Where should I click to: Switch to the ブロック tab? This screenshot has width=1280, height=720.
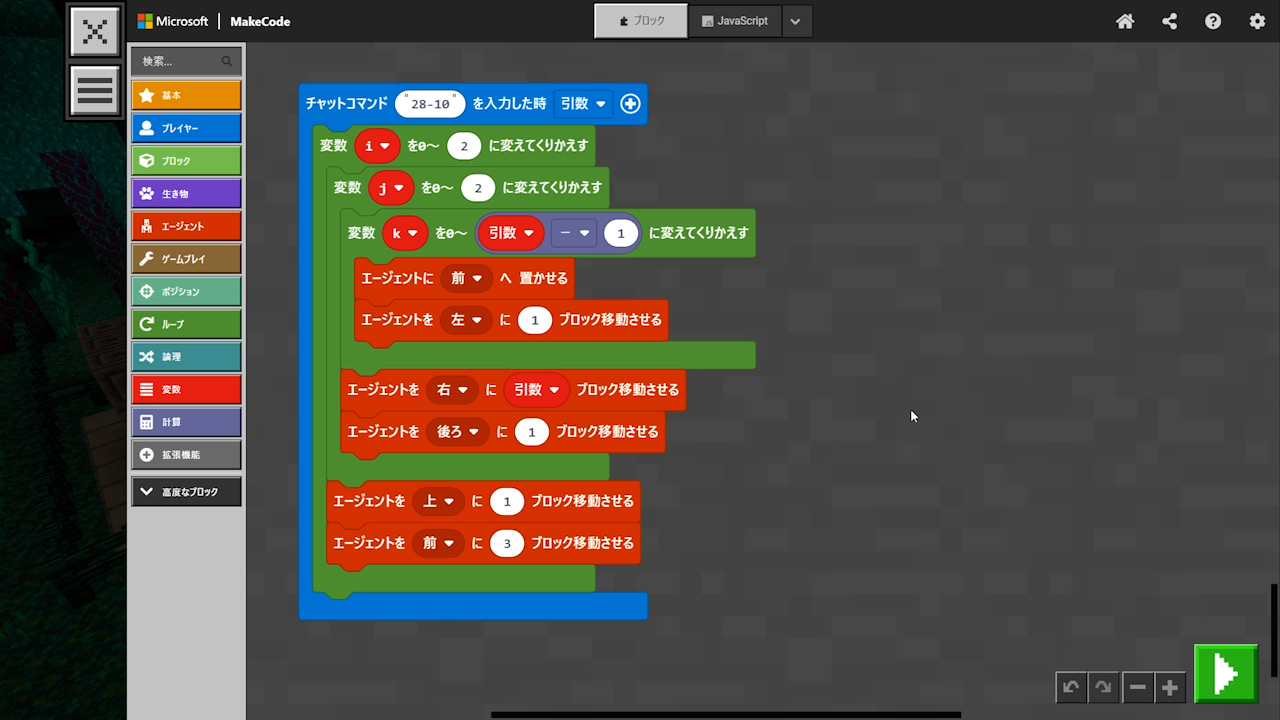[x=641, y=21]
